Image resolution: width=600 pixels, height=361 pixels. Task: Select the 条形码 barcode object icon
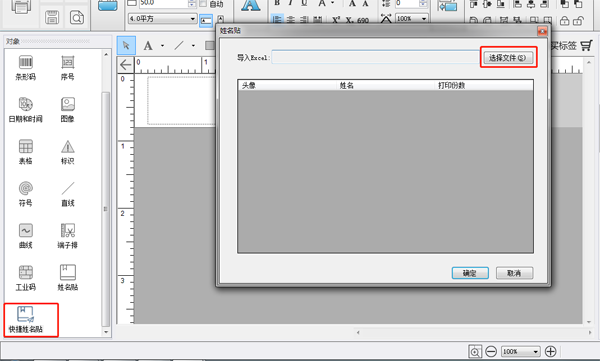tap(26, 67)
